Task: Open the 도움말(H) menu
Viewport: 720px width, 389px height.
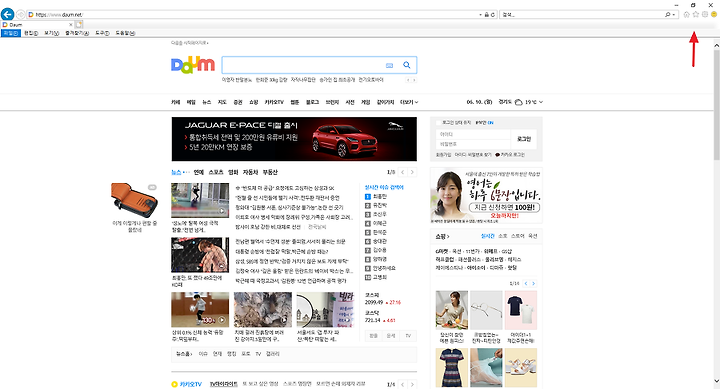Action: tap(125, 33)
